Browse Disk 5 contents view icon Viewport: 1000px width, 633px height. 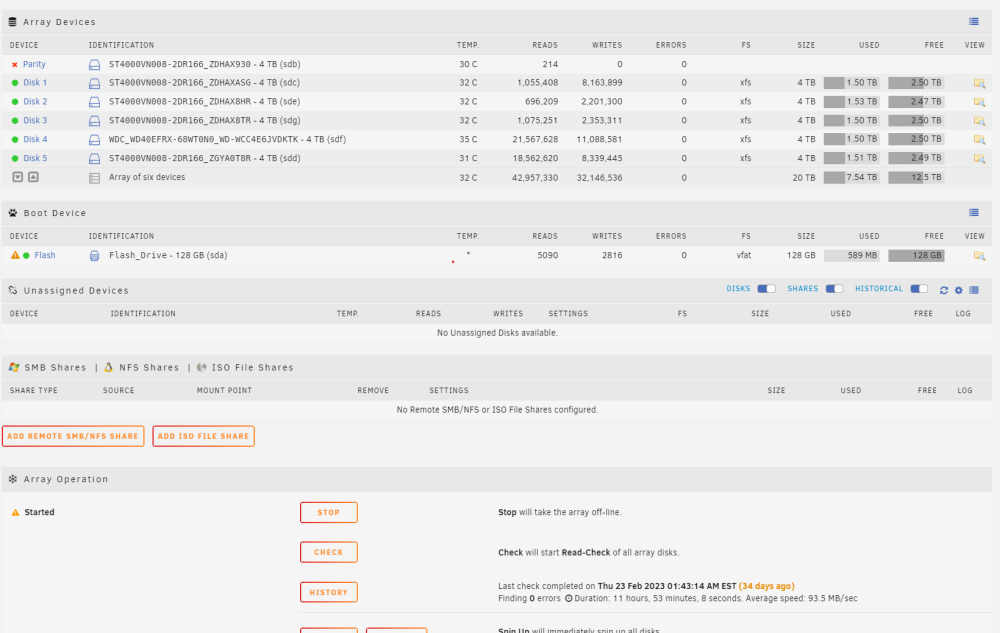(x=979, y=158)
